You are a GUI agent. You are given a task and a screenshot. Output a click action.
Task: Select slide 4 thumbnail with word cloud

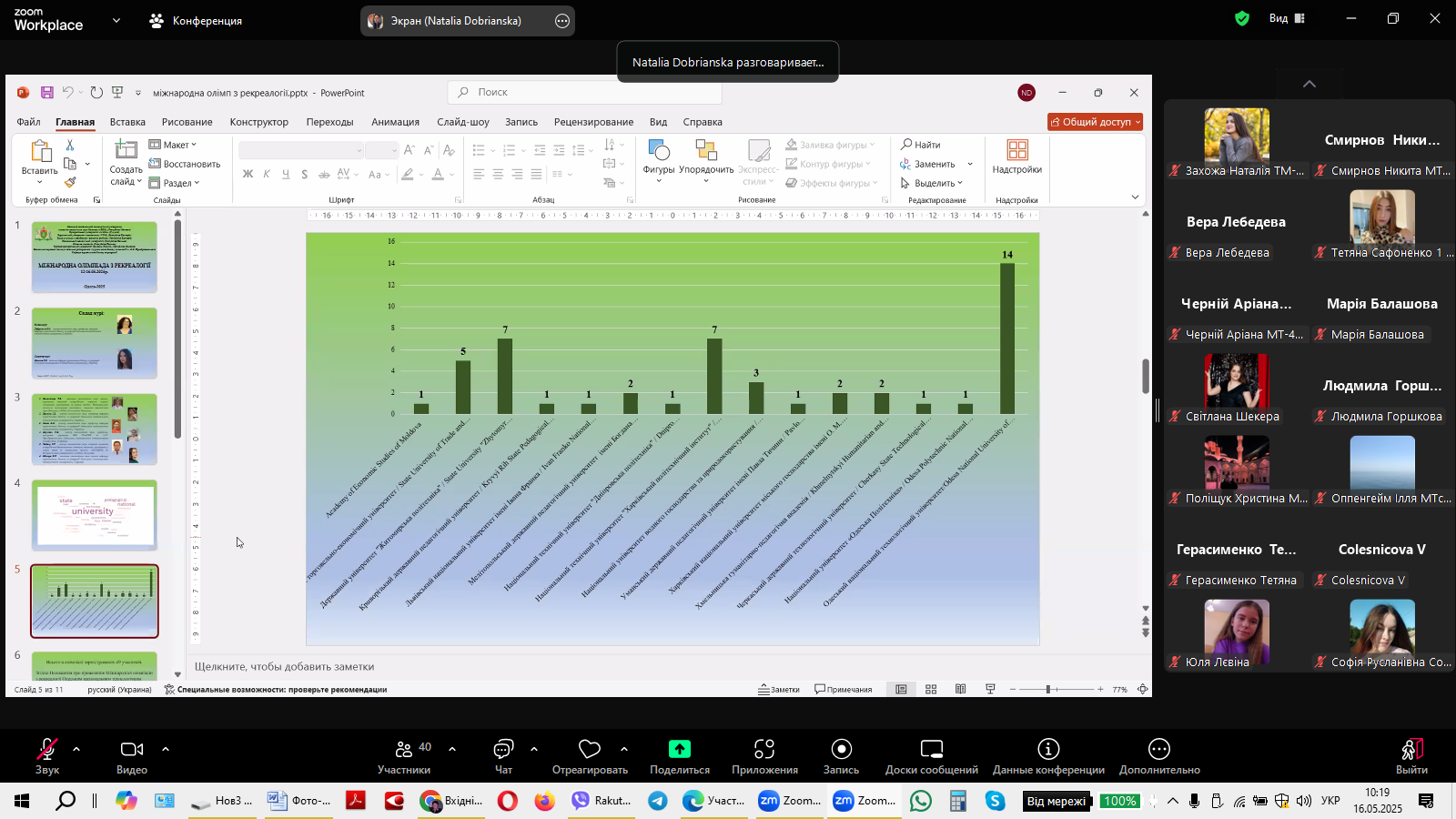tap(95, 515)
